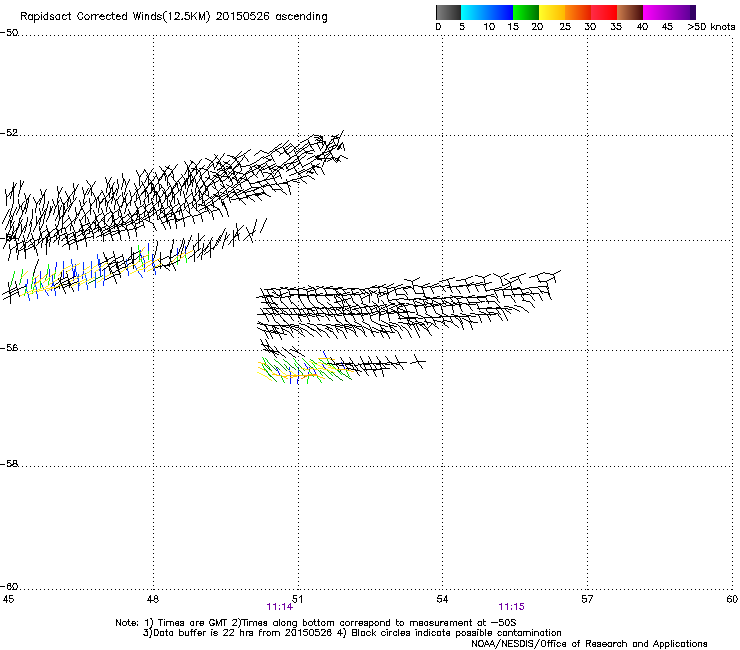Select the red 30-35 knots color band

[604, 12]
